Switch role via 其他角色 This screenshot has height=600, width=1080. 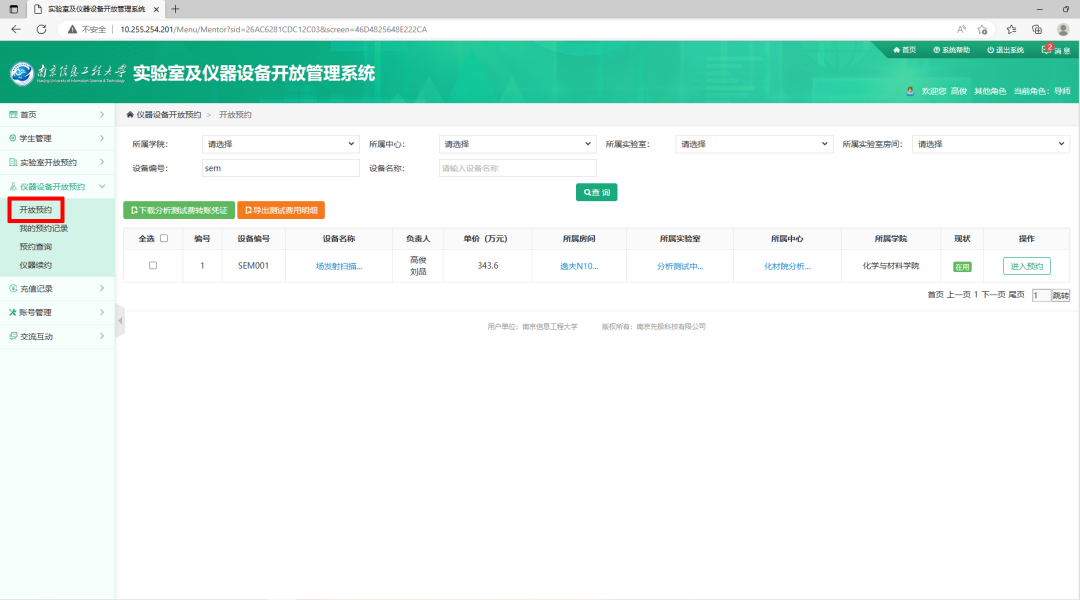pos(990,91)
